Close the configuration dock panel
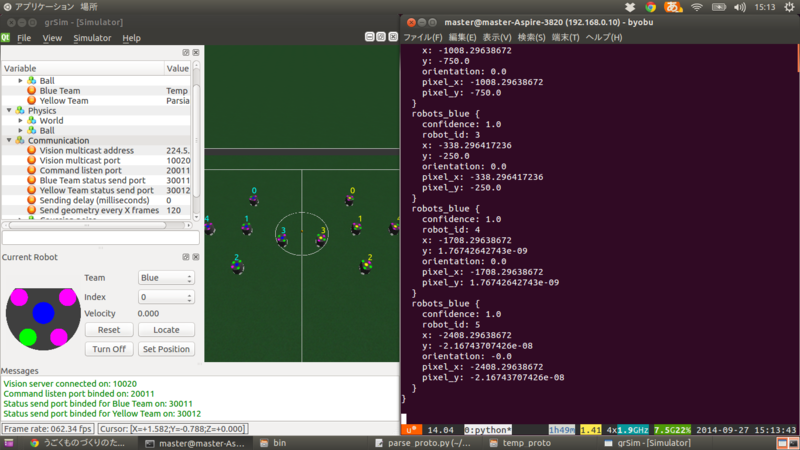This screenshot has width=800, height=450. click(x=196, y=53)
